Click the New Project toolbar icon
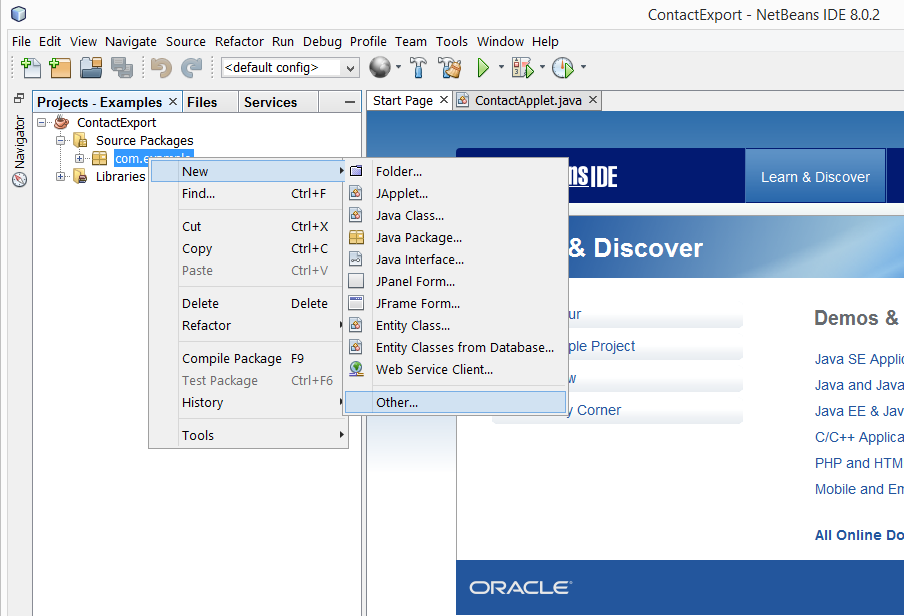 tap(61, 68)
